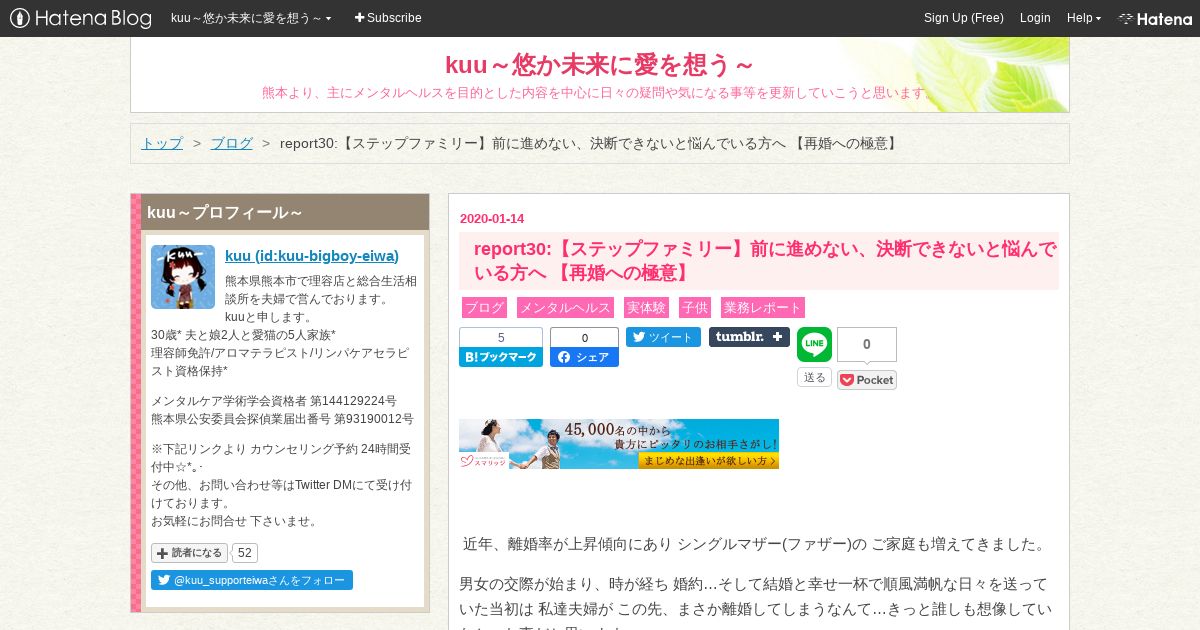Viewport: 1200px width, 630px height.
Task: Select the ブログ category tag
Action: point(484,308)
